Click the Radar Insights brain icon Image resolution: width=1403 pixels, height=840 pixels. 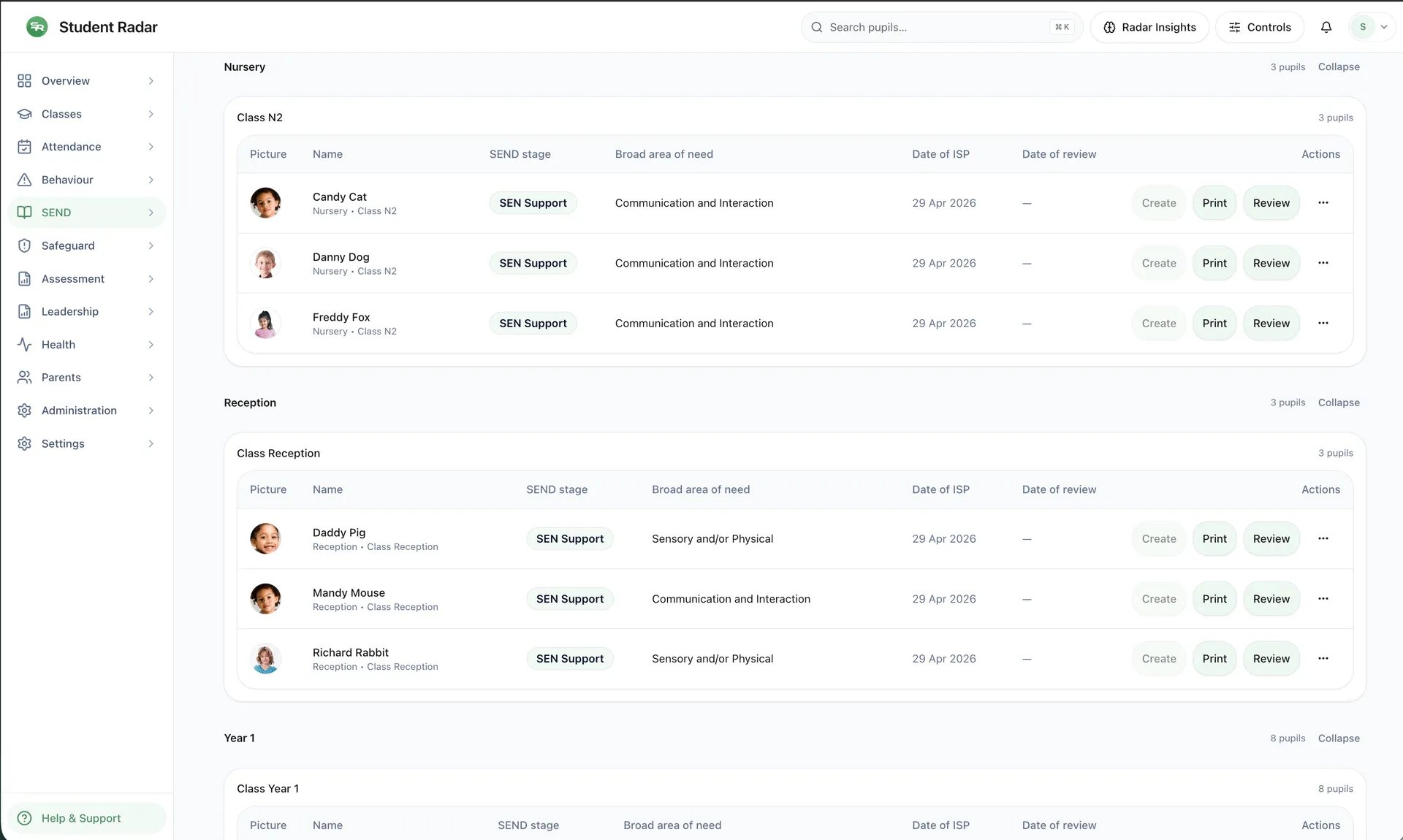(1109, 27)
